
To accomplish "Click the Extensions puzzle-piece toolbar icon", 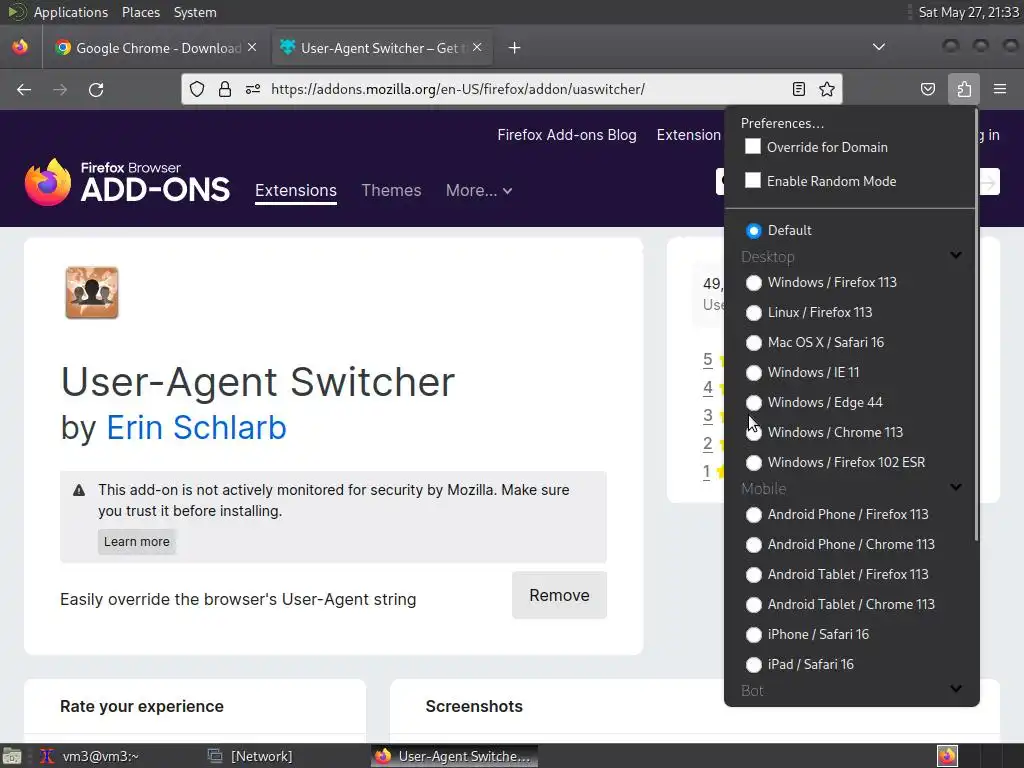I will pyautogui.click(x=964, y=89).
